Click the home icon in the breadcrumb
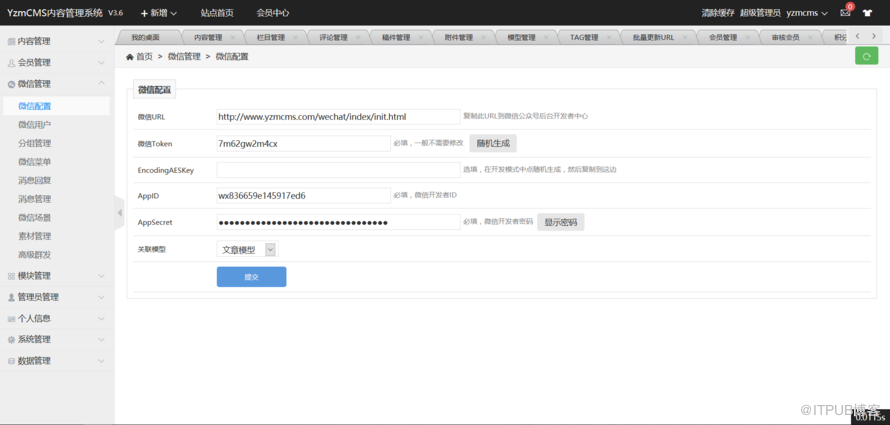This screenshot has width=890, height=425. coord(129,56)
